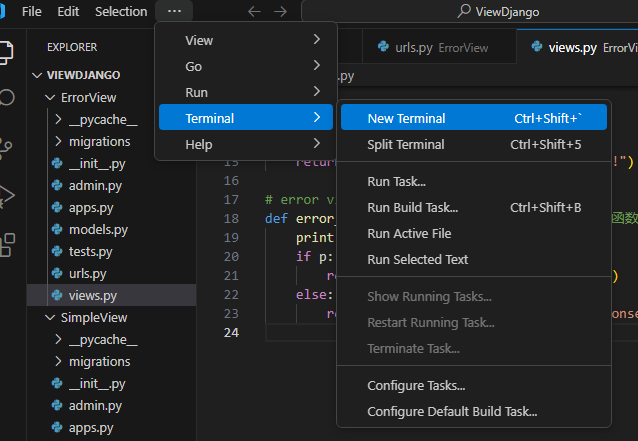This screenshot has height=441, width=638.
Task: Click the Python icon on urls.py tab
Action: tap(383, 47)
